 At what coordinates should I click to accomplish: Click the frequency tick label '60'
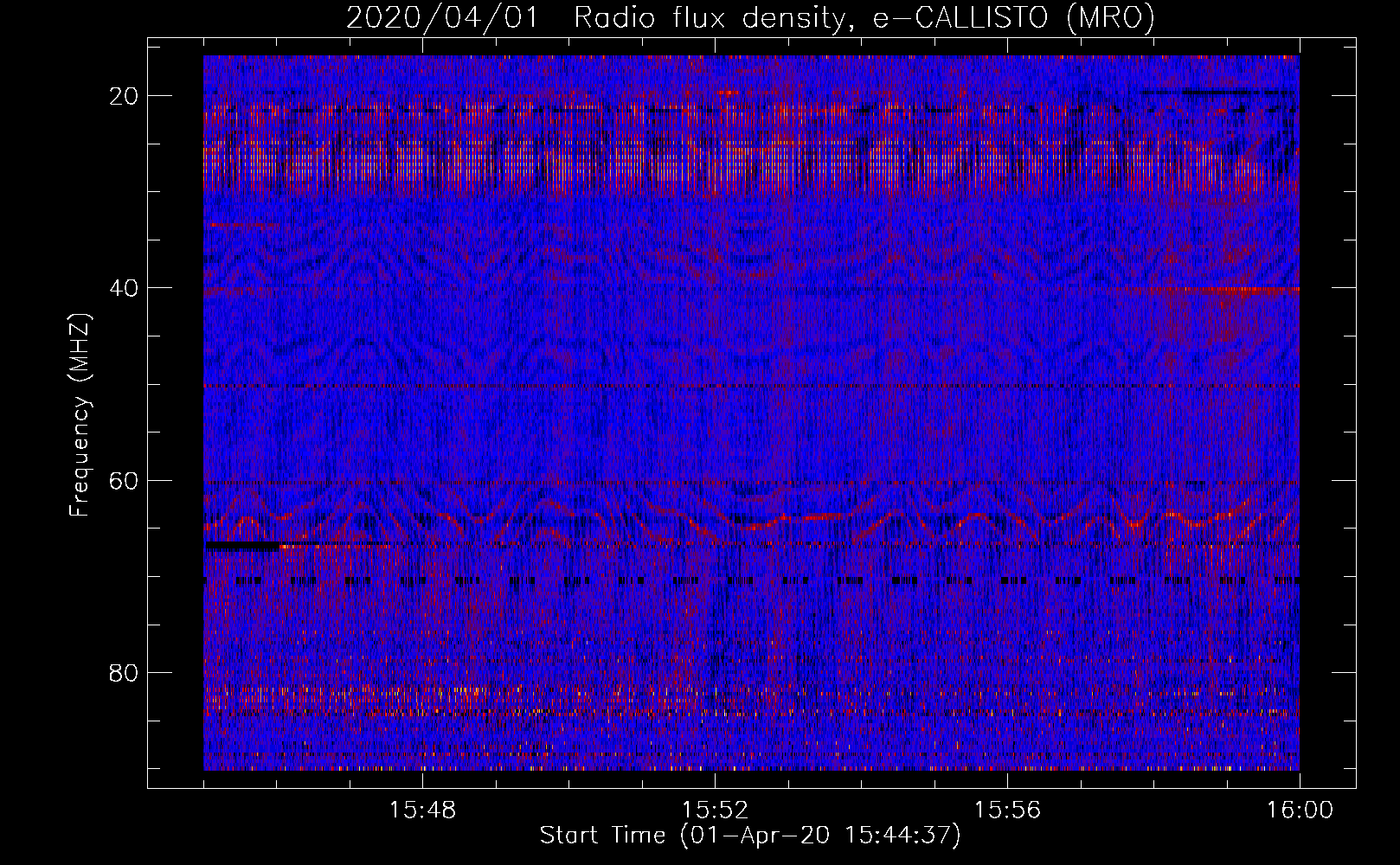tap(125, 480)
